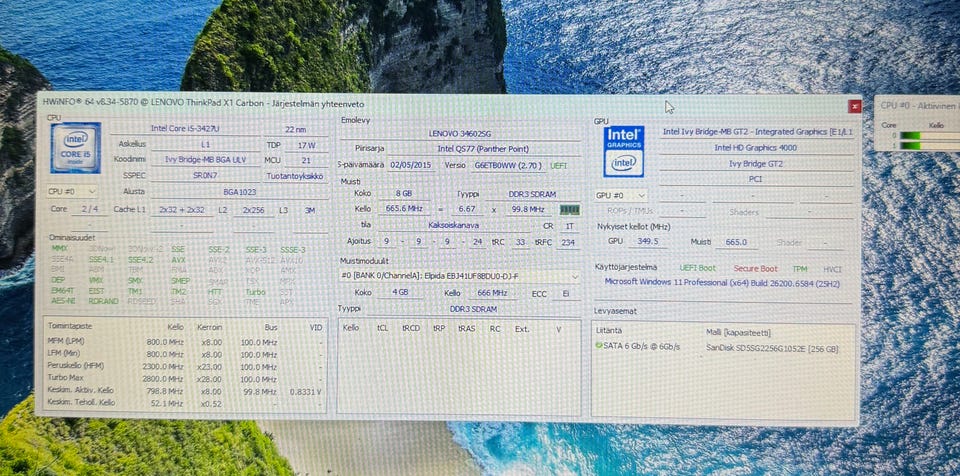Click the 17 W TDP value
The width and height of the screenshot is (960, 476).
point(306,145)
